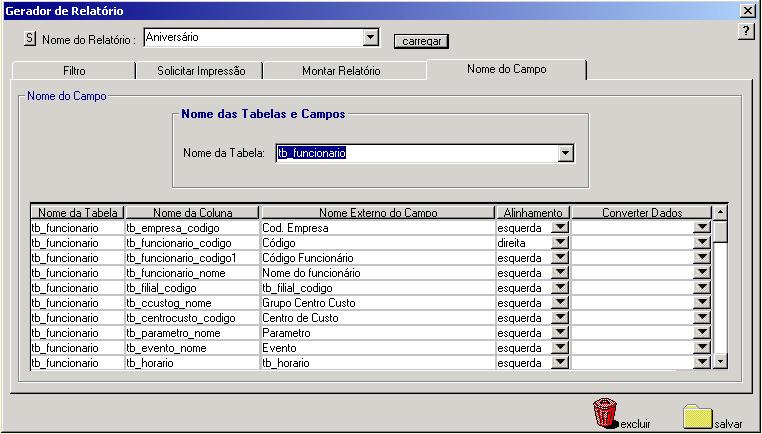Image resolution: width=762 pixels, height=434 pixels.
Task: Click the question mark help icon
Action: pyautogui.click(x=746, y=32)
